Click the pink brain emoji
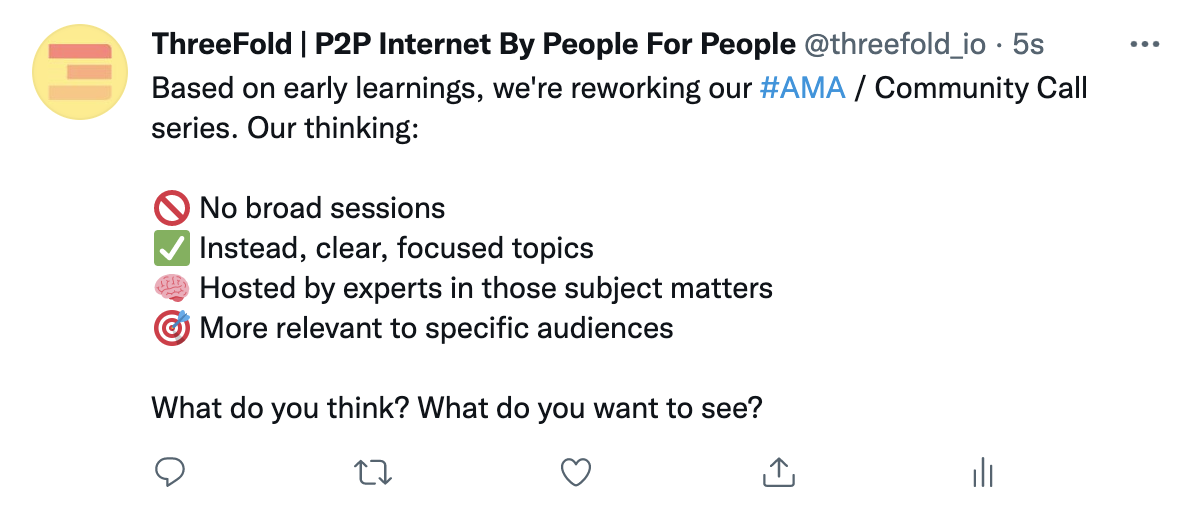 click(x=171, y=289)
